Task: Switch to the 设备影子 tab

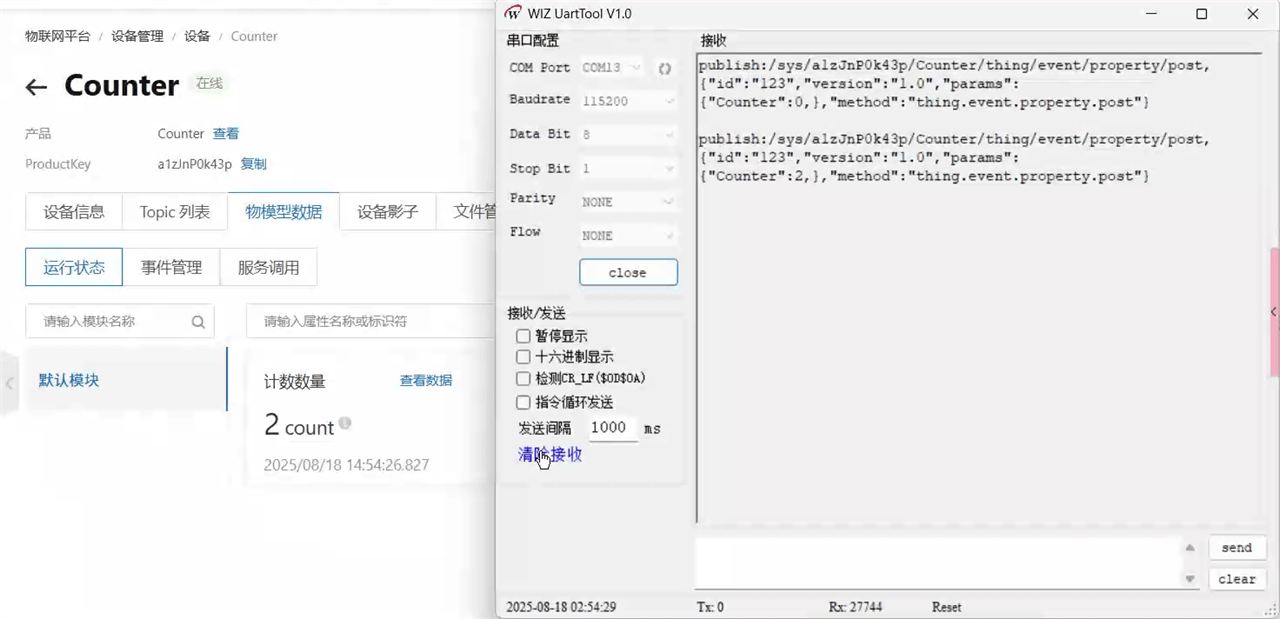Action: coord(388,212)
